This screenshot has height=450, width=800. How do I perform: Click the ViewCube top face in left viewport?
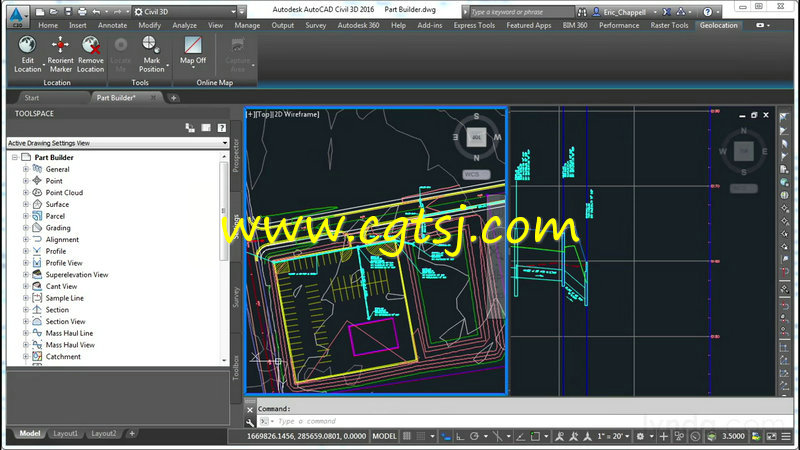click(476, 137)
